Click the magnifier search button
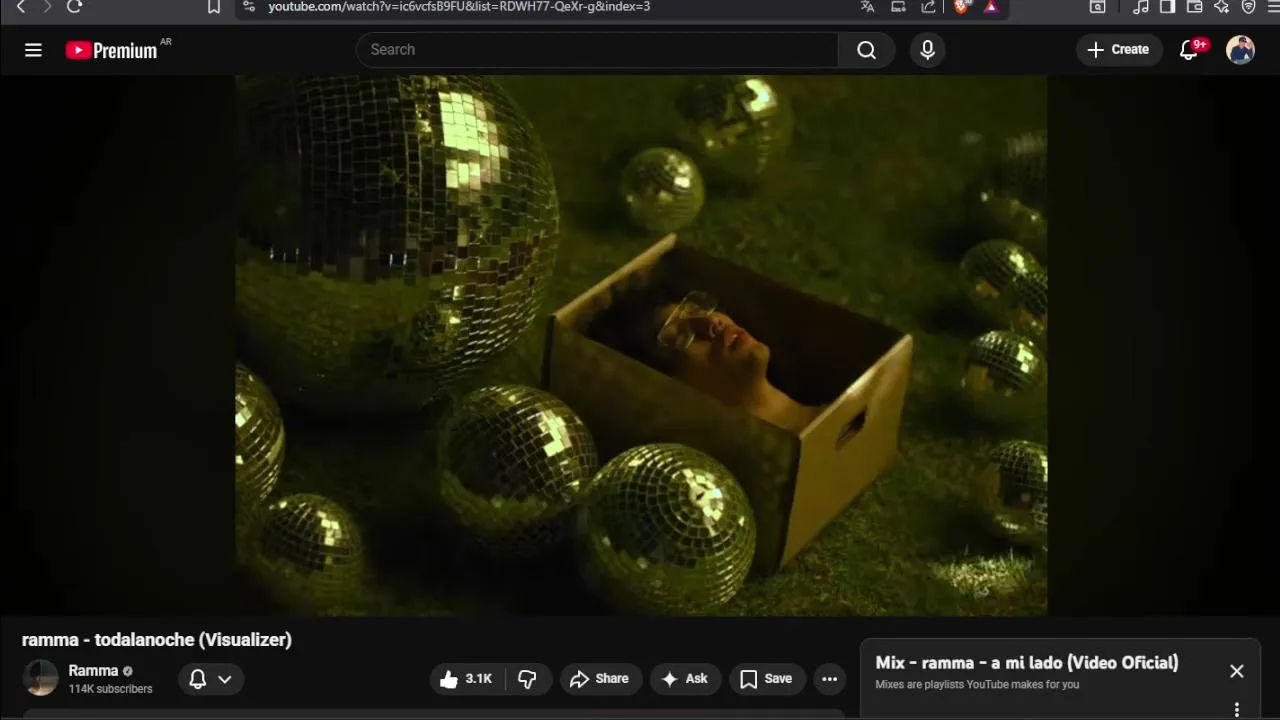Viewport: 1280px width, 720px height. pyautogui.click(x=866, y=50)
